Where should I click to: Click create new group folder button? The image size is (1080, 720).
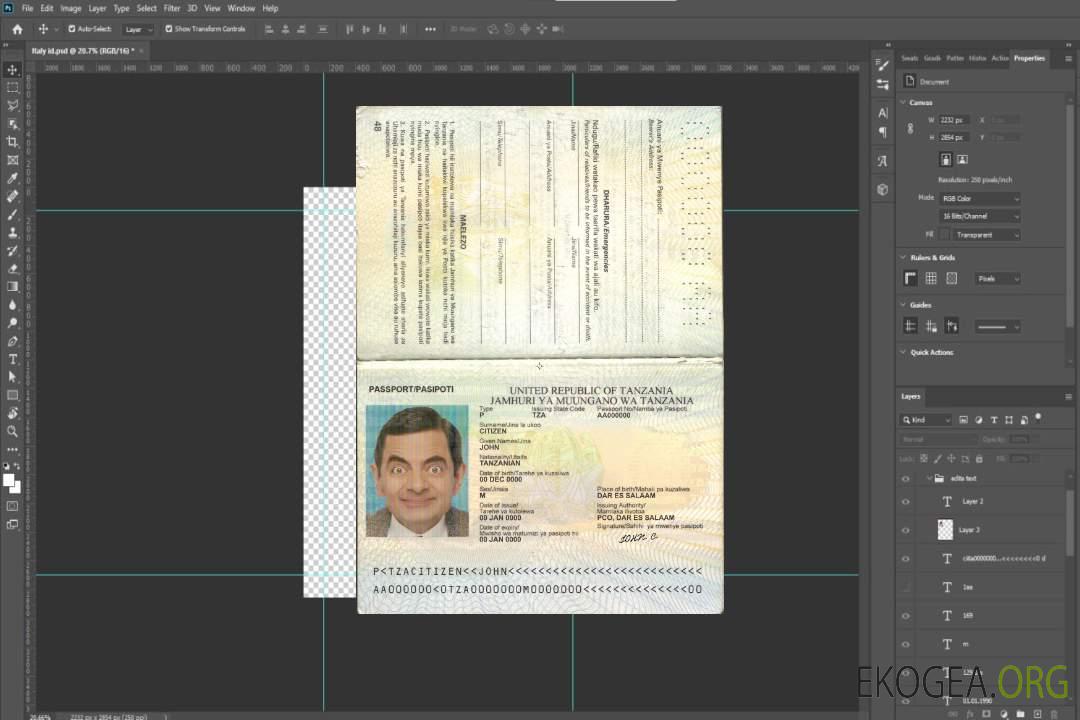click(x=1020, y=714)
